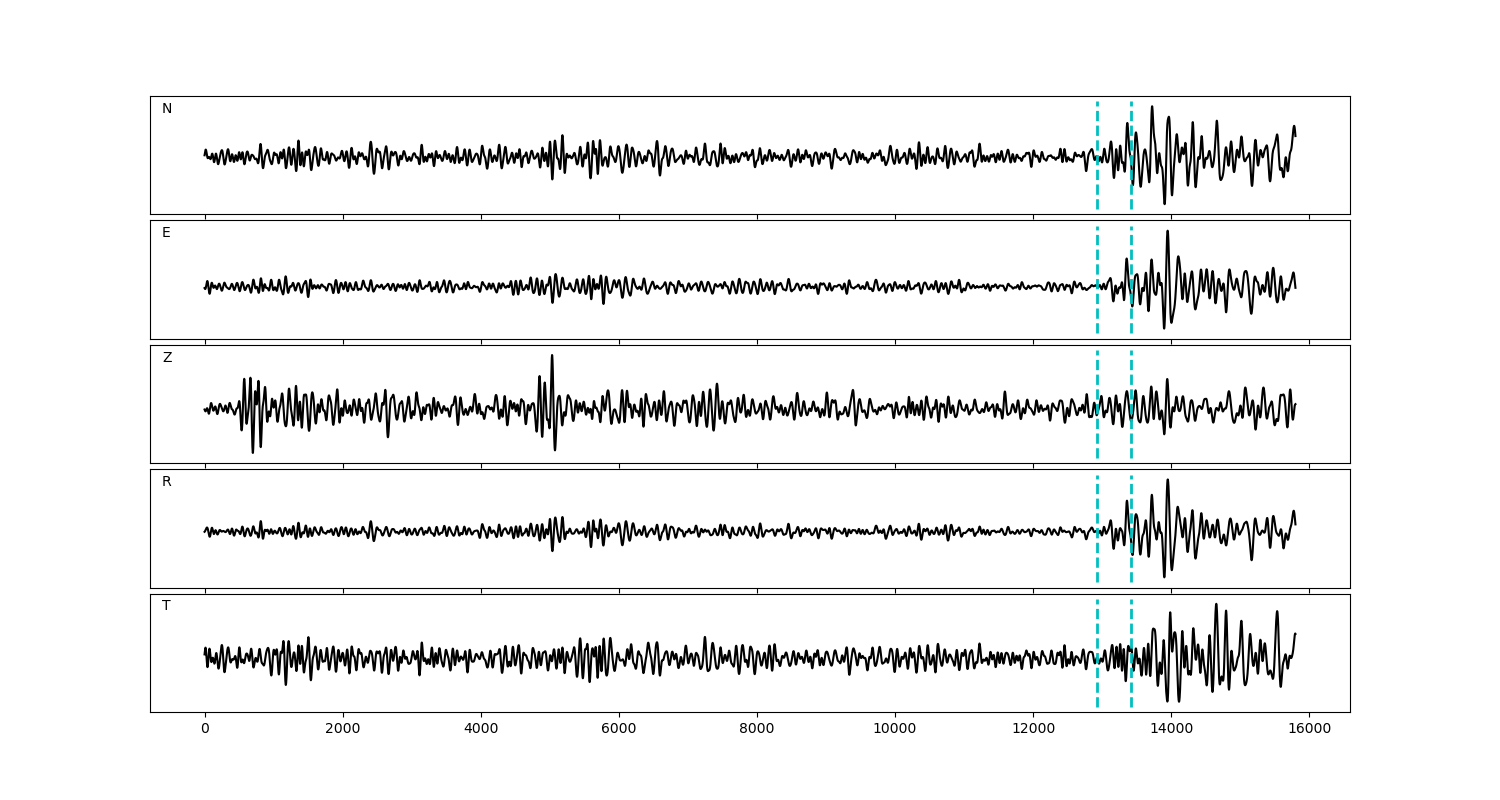Click the 2000 x-axis tick label
Viewport: 1500px width, 800px height.
(343, 730)
